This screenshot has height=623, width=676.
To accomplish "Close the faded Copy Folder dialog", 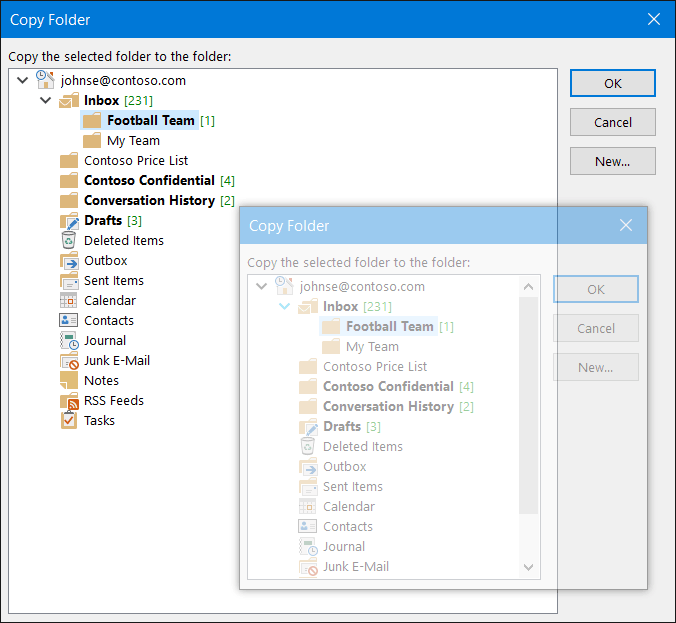I will click(x=626, y=225).
